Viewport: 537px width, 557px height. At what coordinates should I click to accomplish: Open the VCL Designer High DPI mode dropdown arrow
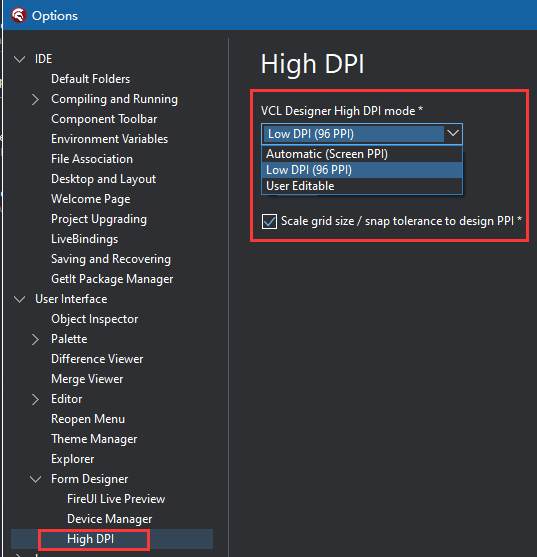coord(453,134)
